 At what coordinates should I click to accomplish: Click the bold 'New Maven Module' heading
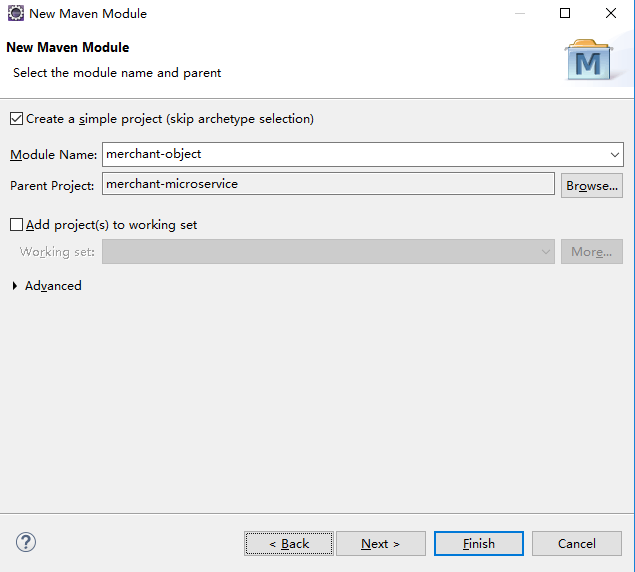68,47
